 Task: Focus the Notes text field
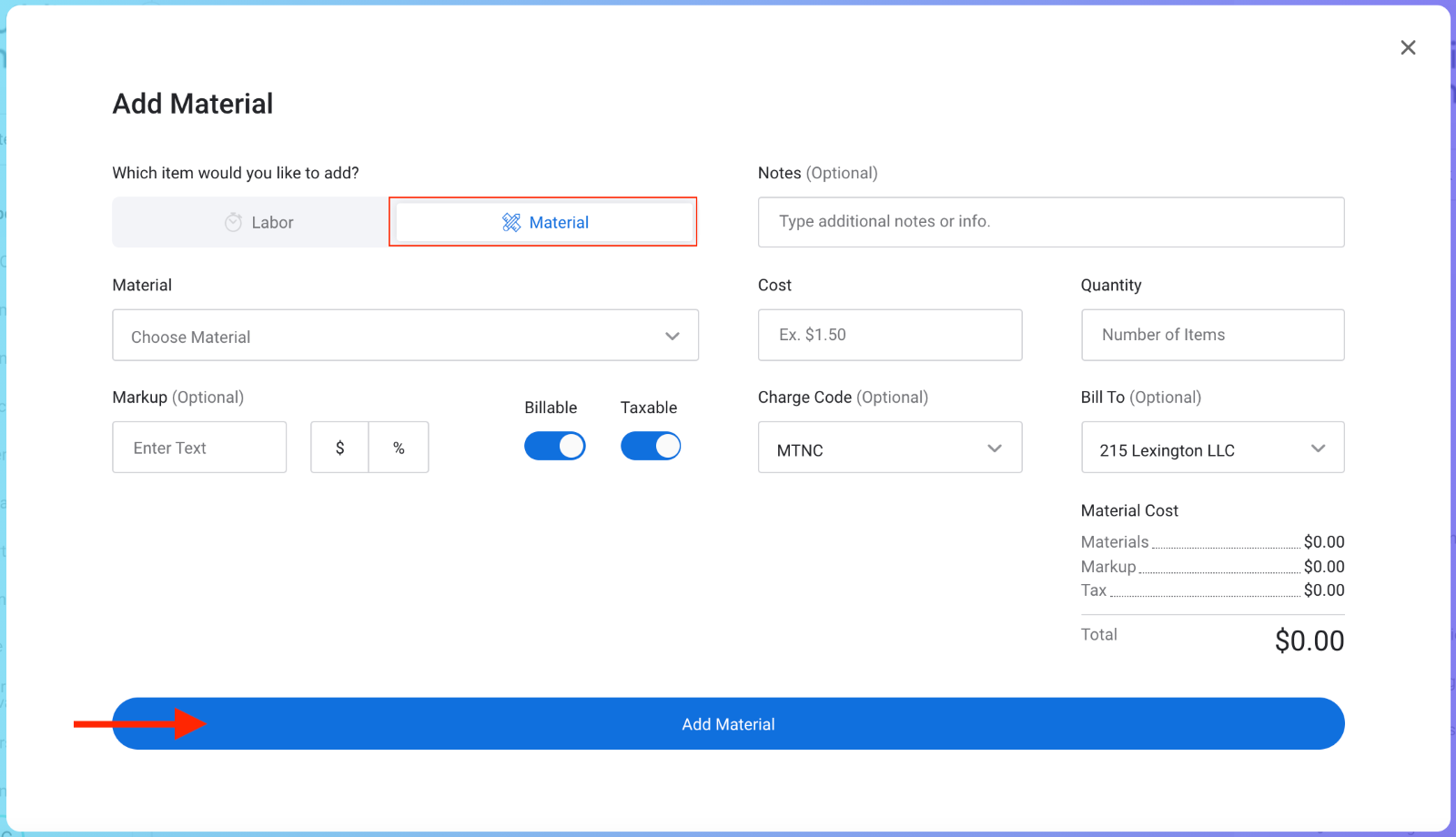tap(1050, 222)
